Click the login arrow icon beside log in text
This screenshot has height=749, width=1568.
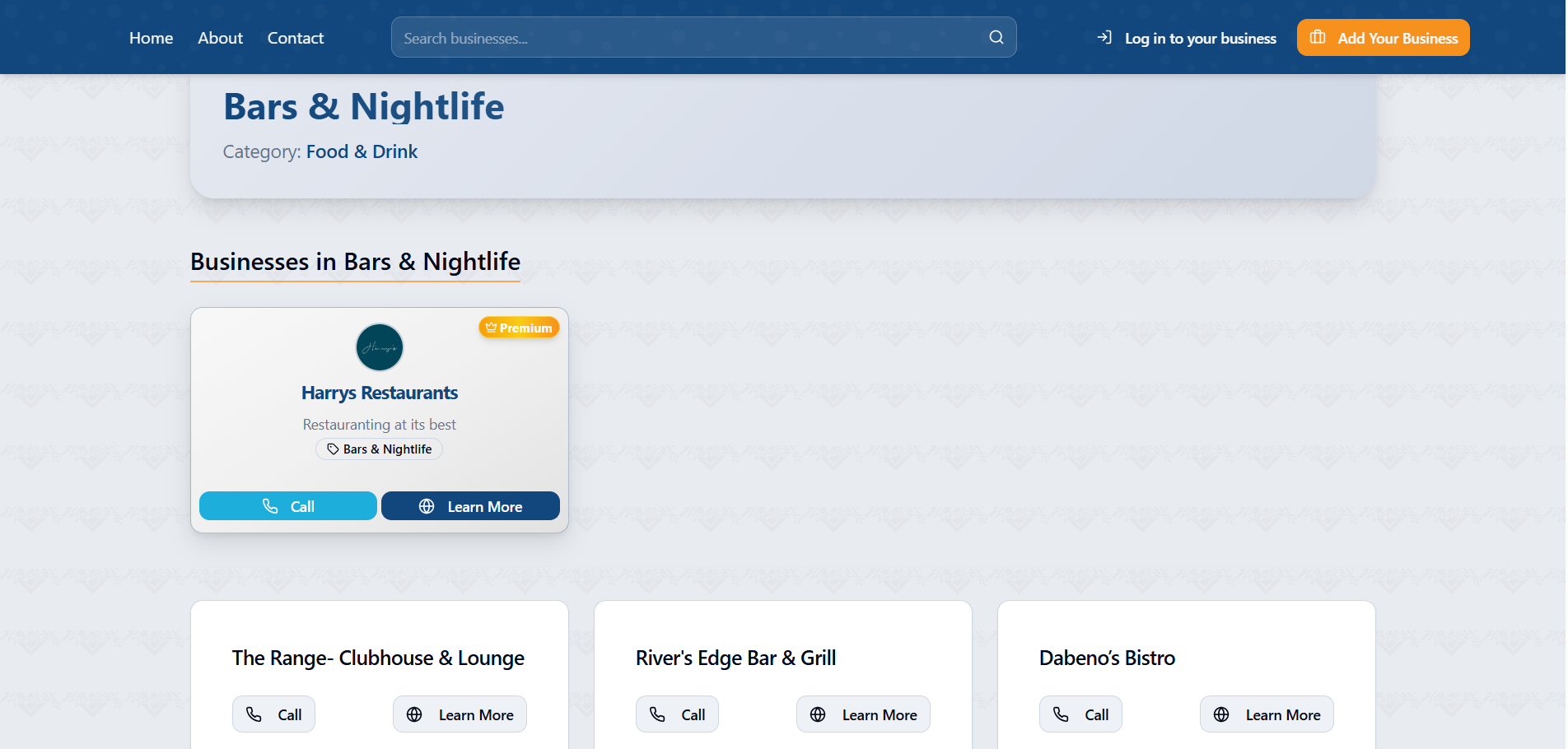click(1104, 37)
